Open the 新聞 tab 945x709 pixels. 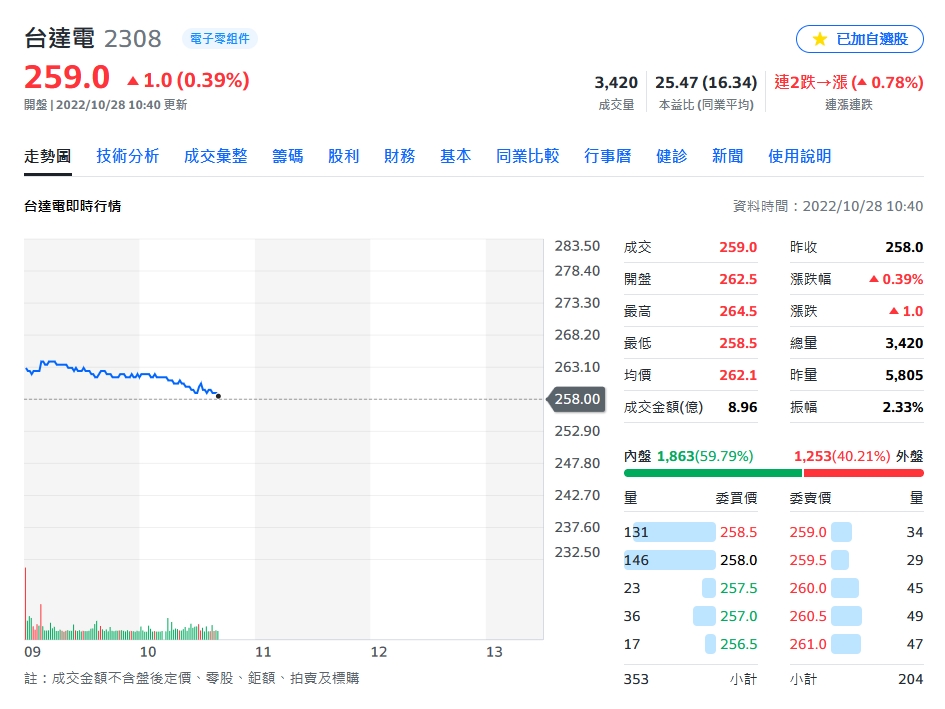(x=727, y=157)
